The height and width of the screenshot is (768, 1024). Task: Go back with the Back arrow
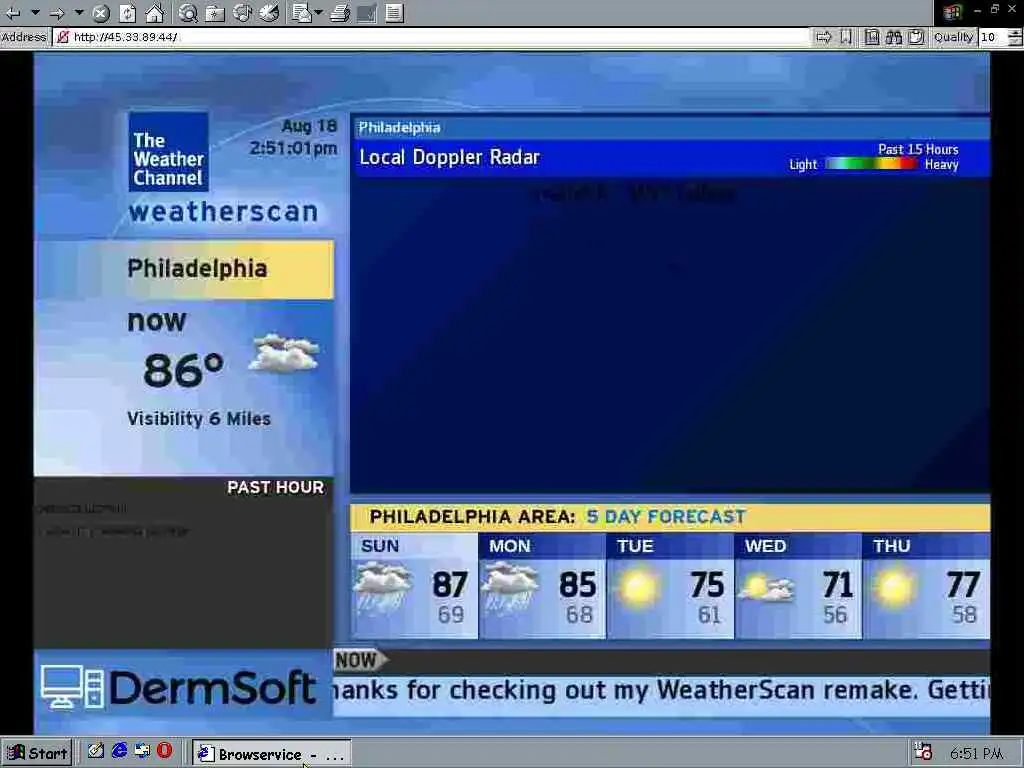coord(13,12)
